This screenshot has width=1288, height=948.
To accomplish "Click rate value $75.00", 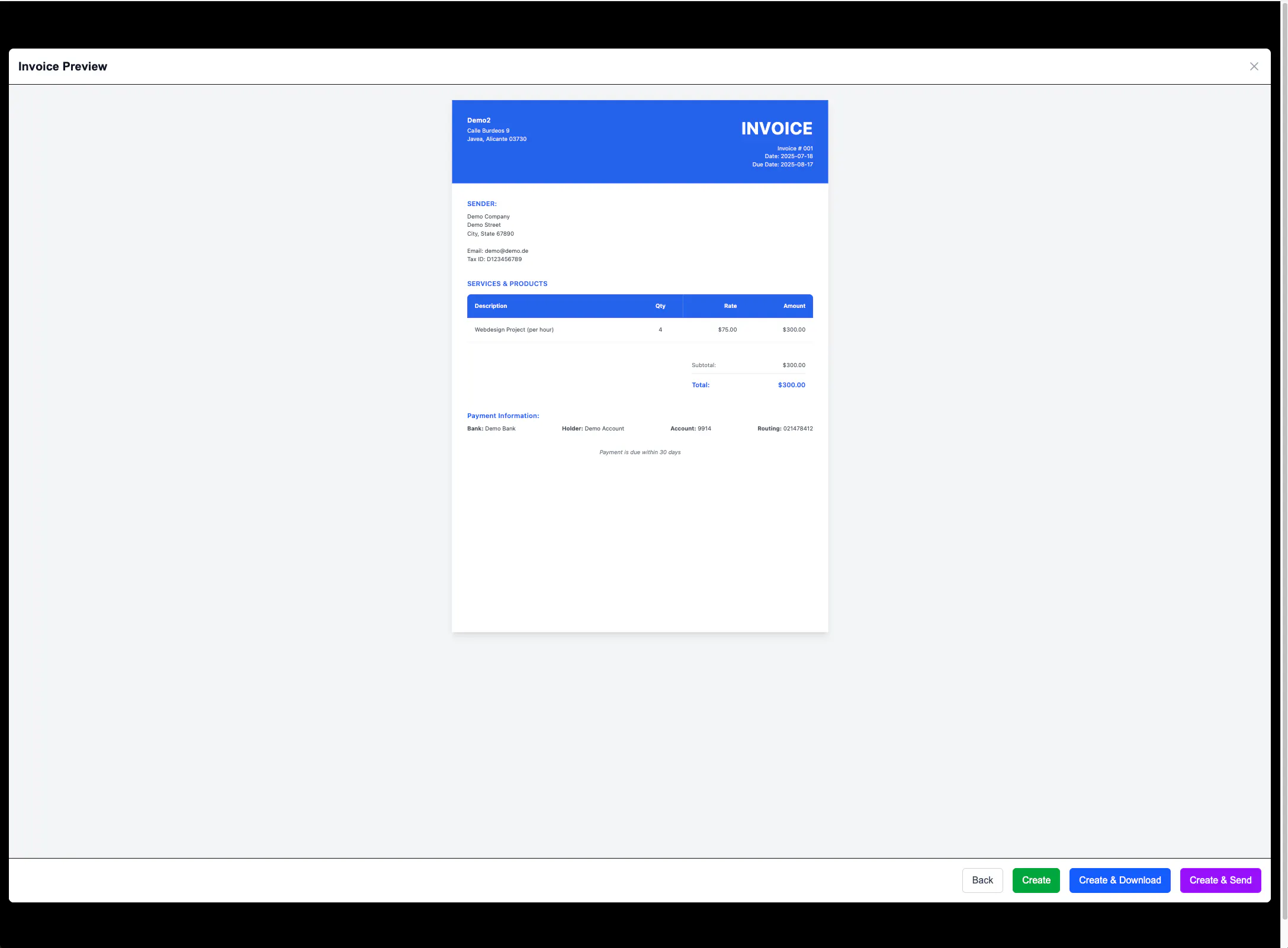I will 727,330.
